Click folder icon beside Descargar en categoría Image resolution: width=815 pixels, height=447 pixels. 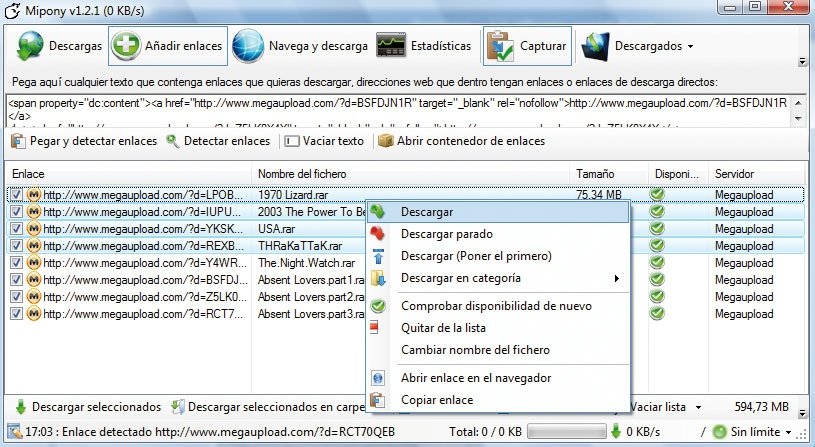click(x=378, y=278)
